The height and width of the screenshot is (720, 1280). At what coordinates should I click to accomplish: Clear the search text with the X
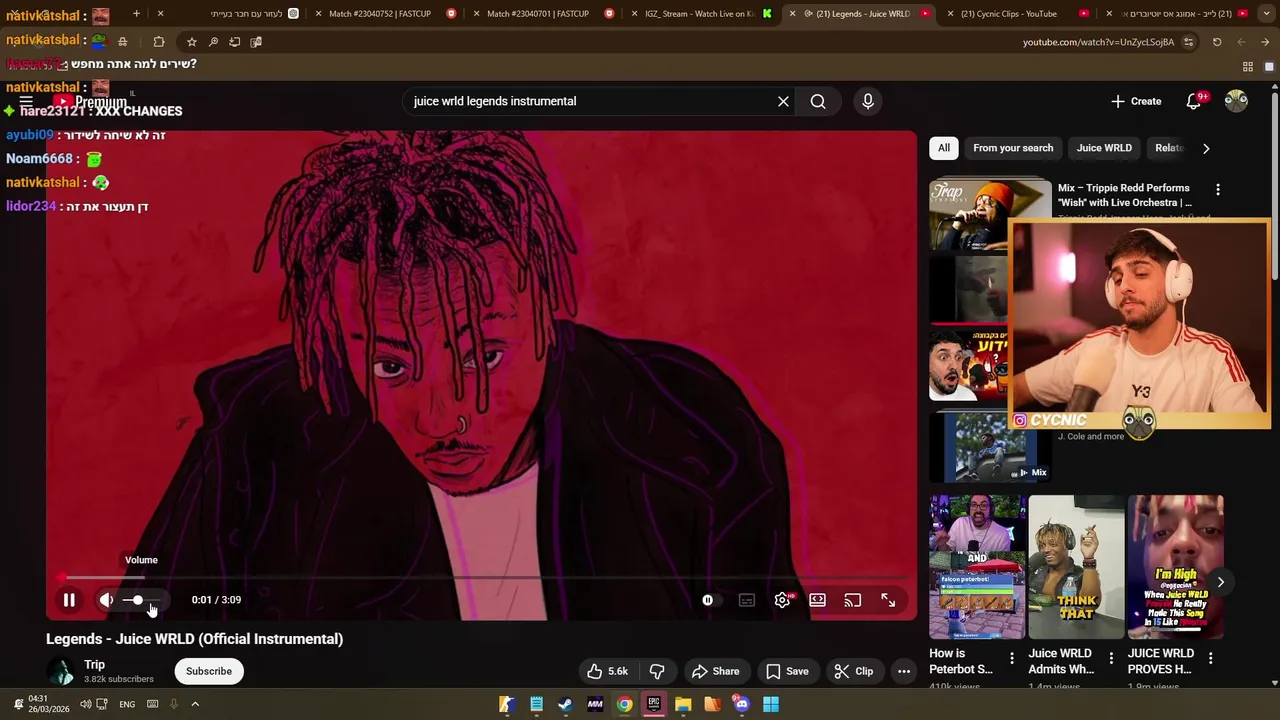coord(783,101)
